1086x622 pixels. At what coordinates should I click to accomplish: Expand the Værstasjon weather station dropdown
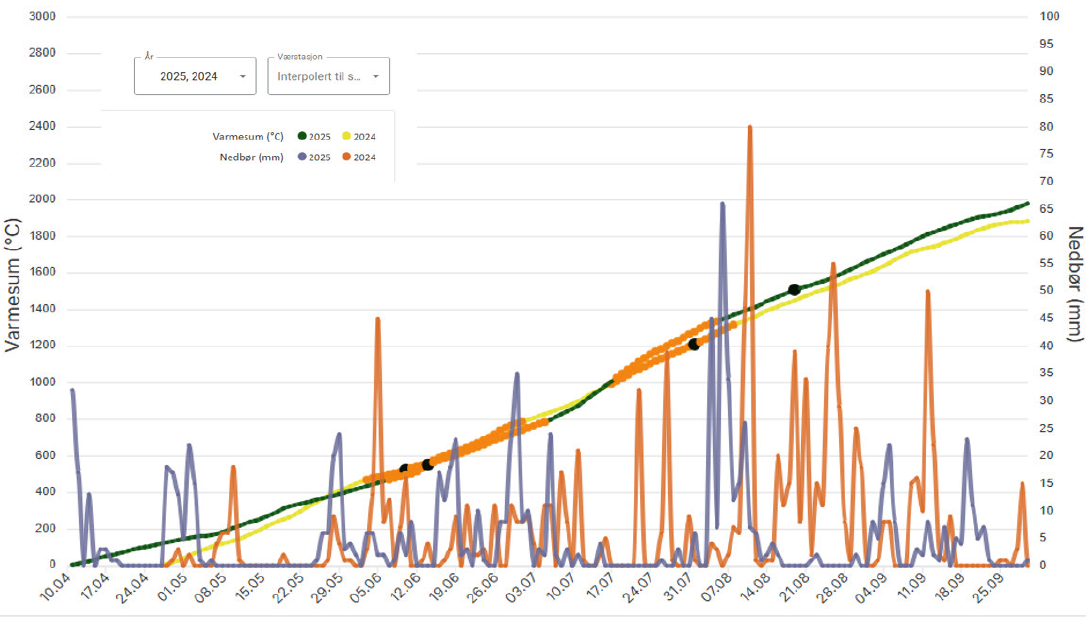(328, 76)
